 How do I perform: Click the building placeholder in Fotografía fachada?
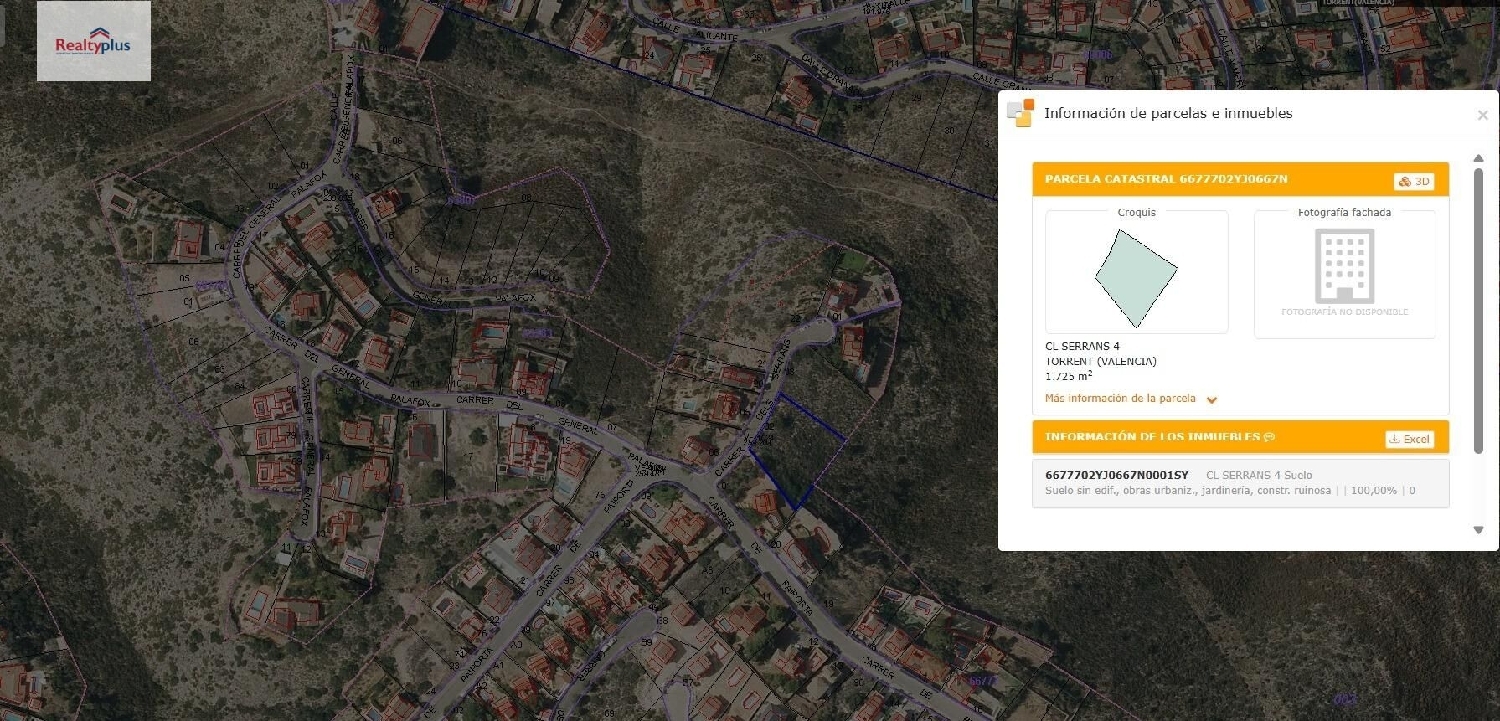1344,266
